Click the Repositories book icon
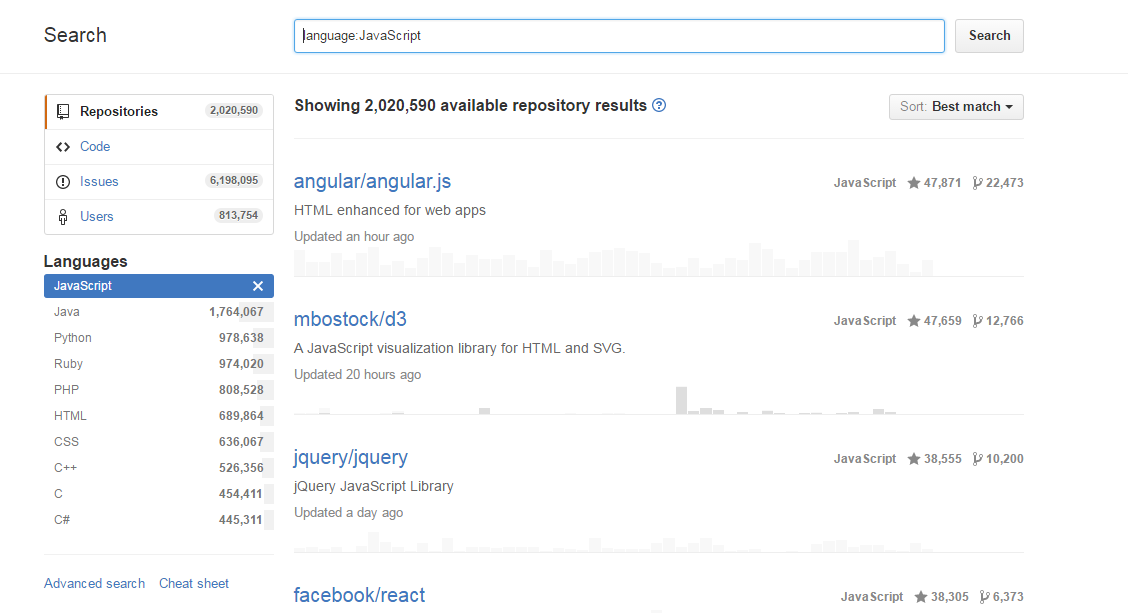This screenshot has height=613, width=1128. 63,112
